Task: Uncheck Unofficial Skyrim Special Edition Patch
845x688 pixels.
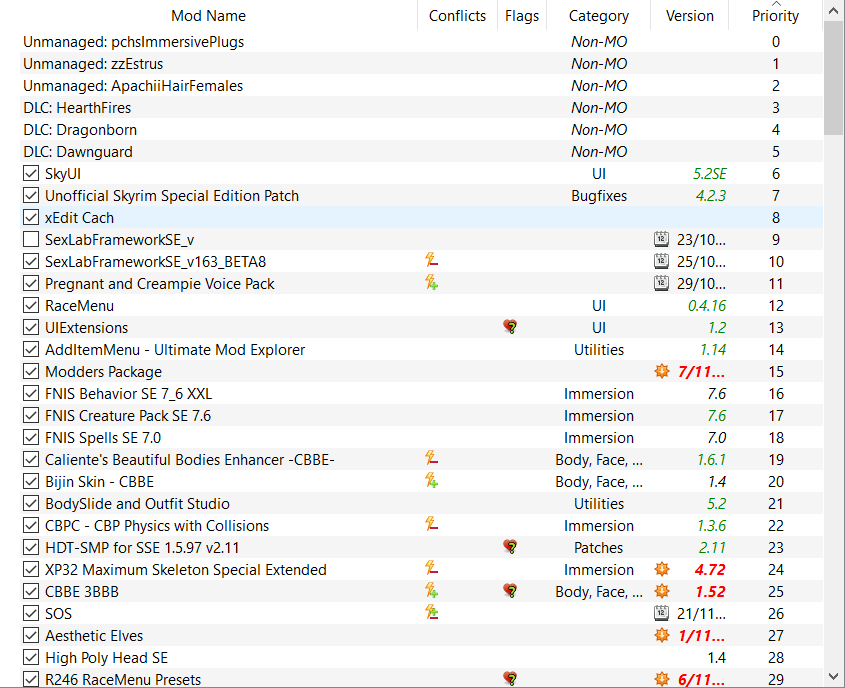Action: pyautogui.click(x=31, y=196)
